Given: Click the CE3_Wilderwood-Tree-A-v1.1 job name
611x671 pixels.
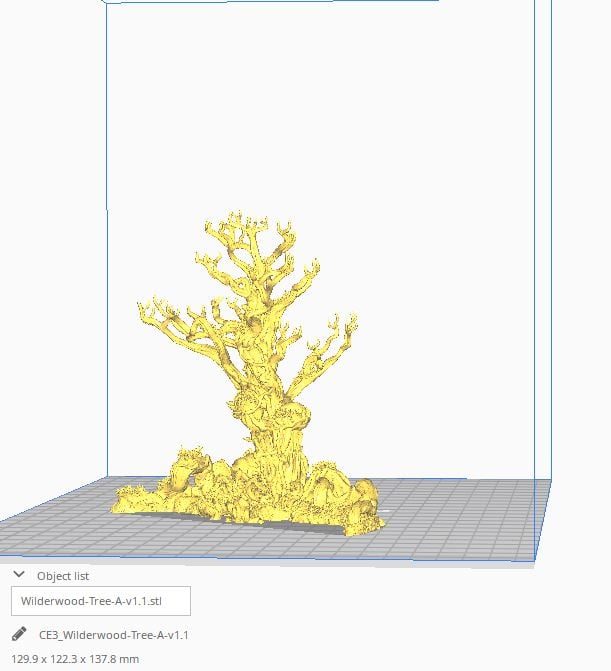Looking at the screenshot, I should coord(113,635).
